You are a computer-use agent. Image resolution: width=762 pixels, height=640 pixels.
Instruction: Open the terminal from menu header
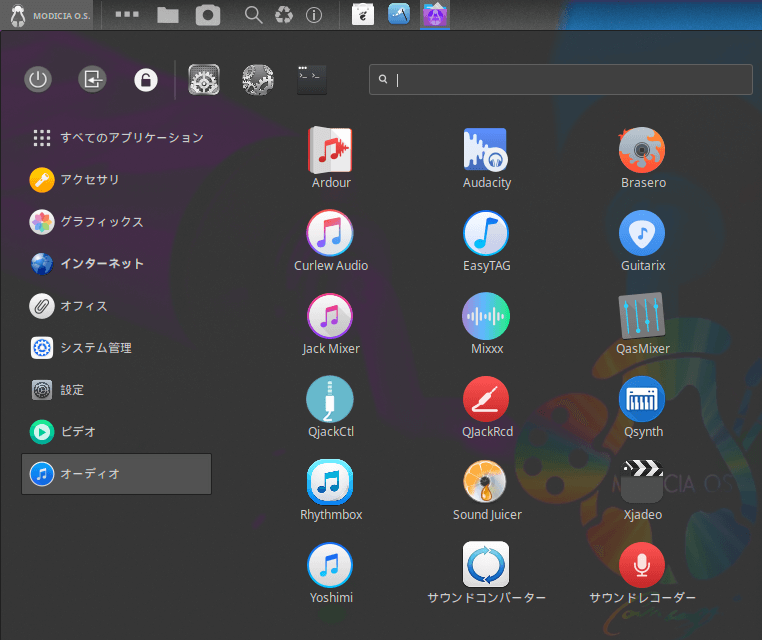click(x=312, y=80)
